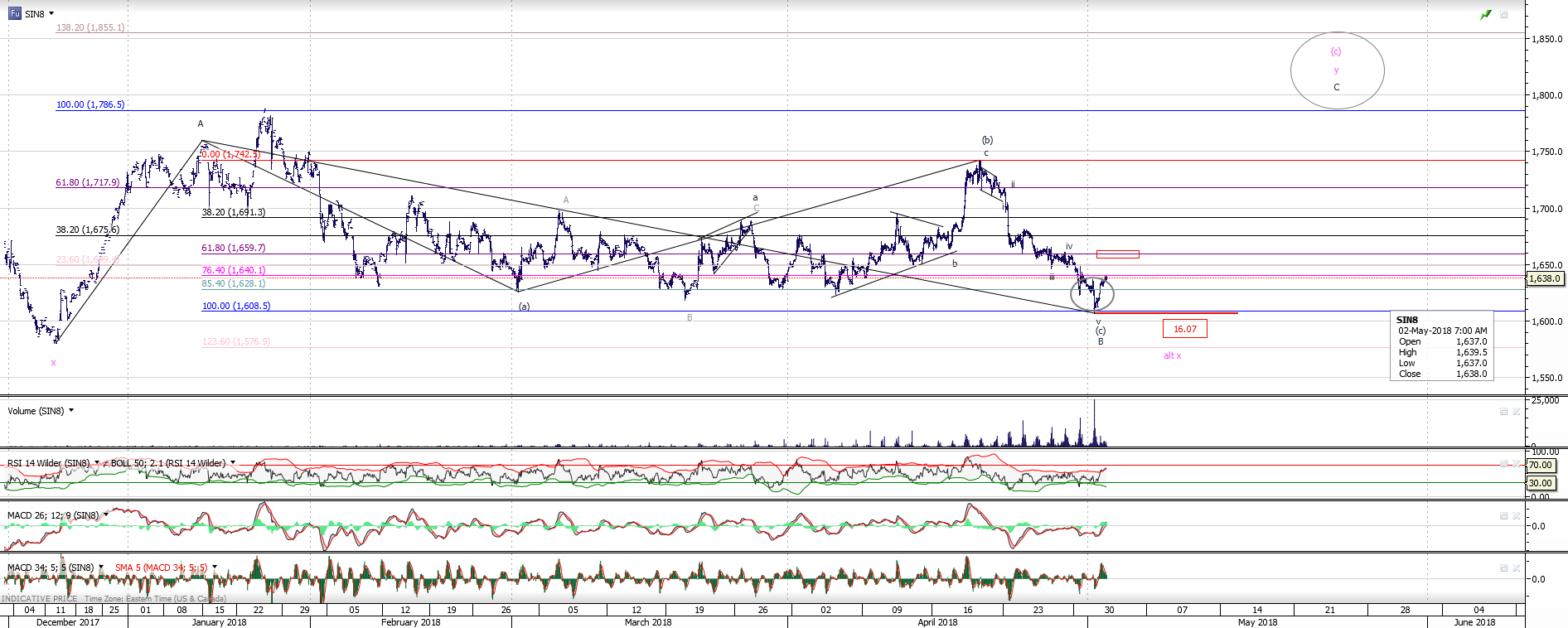Click the Futures 'Fu' instrument icon
The height and width of the screenshot is (628, 1568).
[x=15, y=13]
